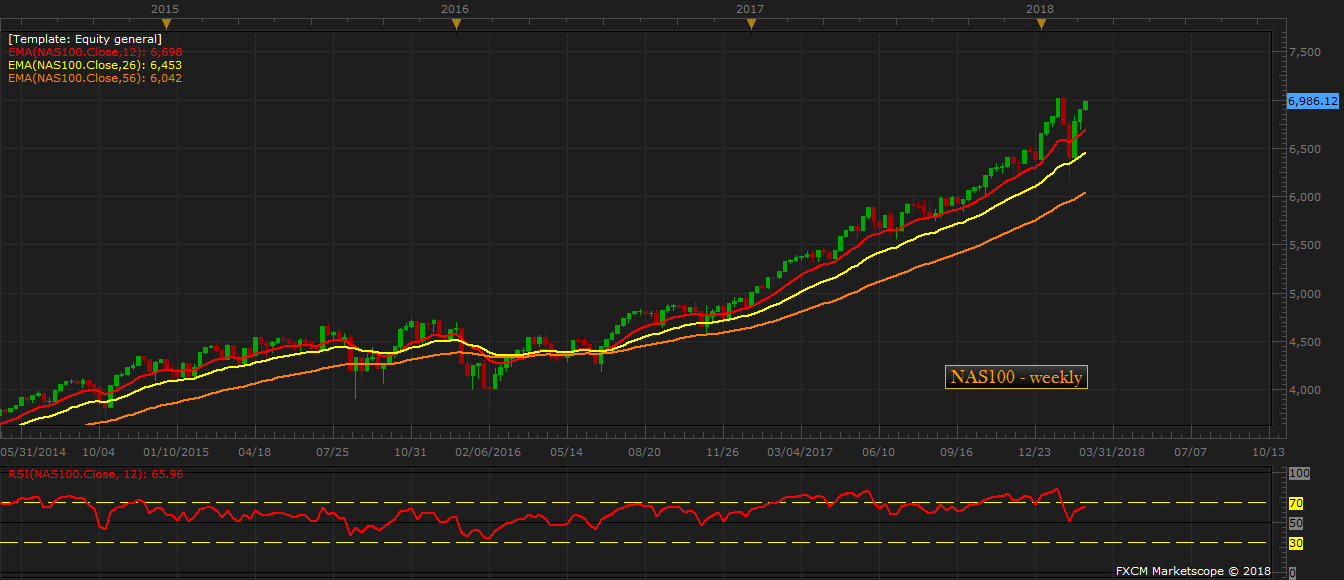Click the 03/31/2018 date axis label
The width and height of the screenshot is (1344, 580).
coord(1112,452)
